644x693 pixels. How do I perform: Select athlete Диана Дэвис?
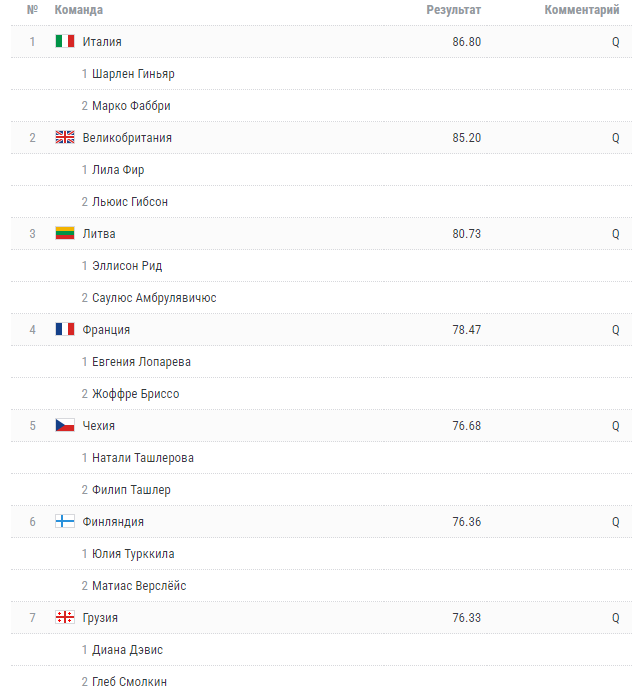(x=127, y=650)
